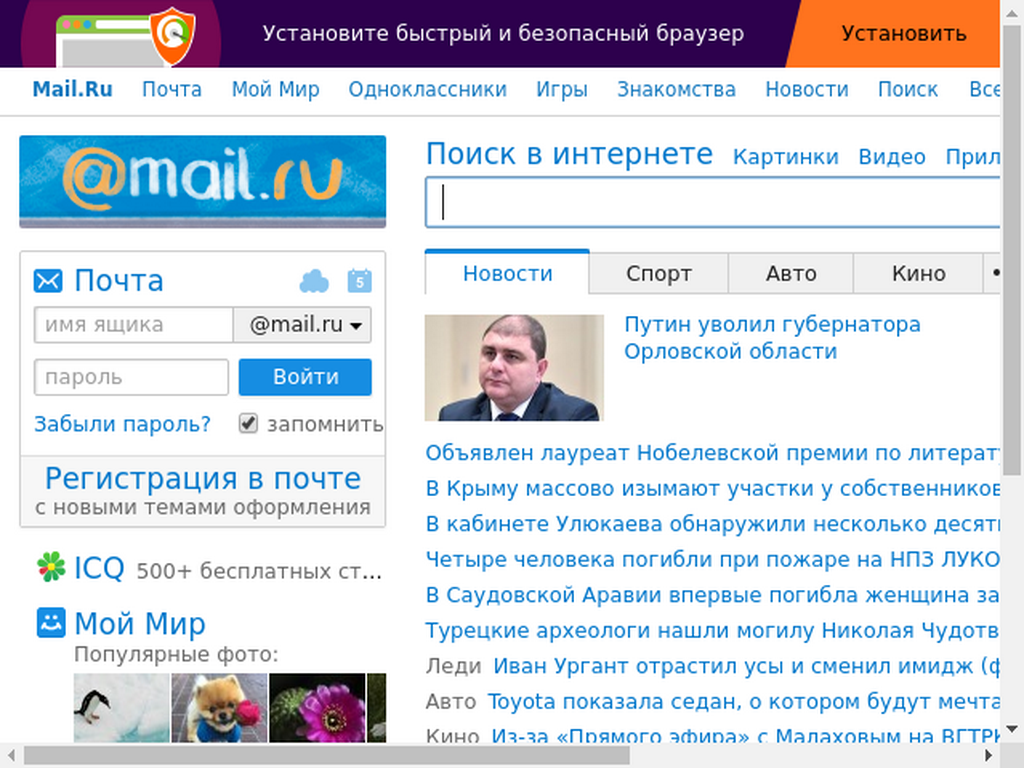Click the vertical scrollbar thumb

tap(1012, 248)
